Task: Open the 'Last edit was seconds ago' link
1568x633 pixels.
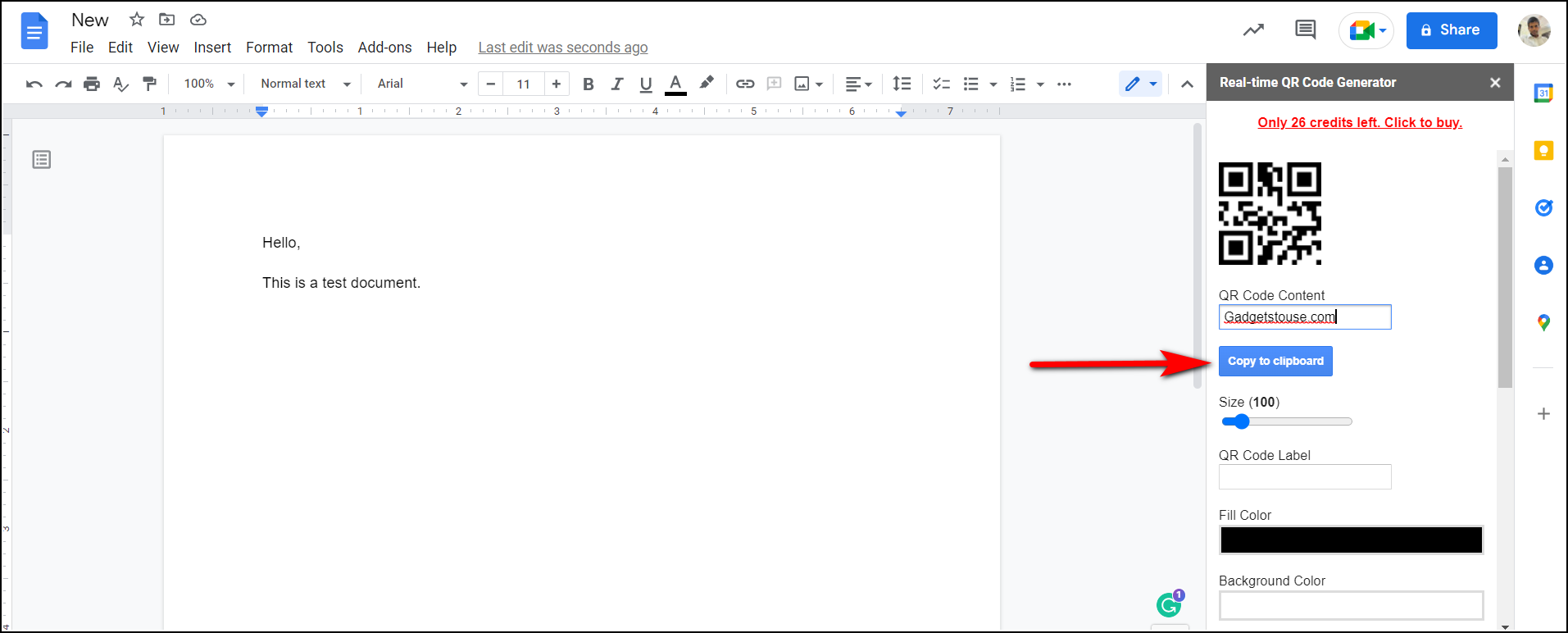Action: click(x=563, y=48)
